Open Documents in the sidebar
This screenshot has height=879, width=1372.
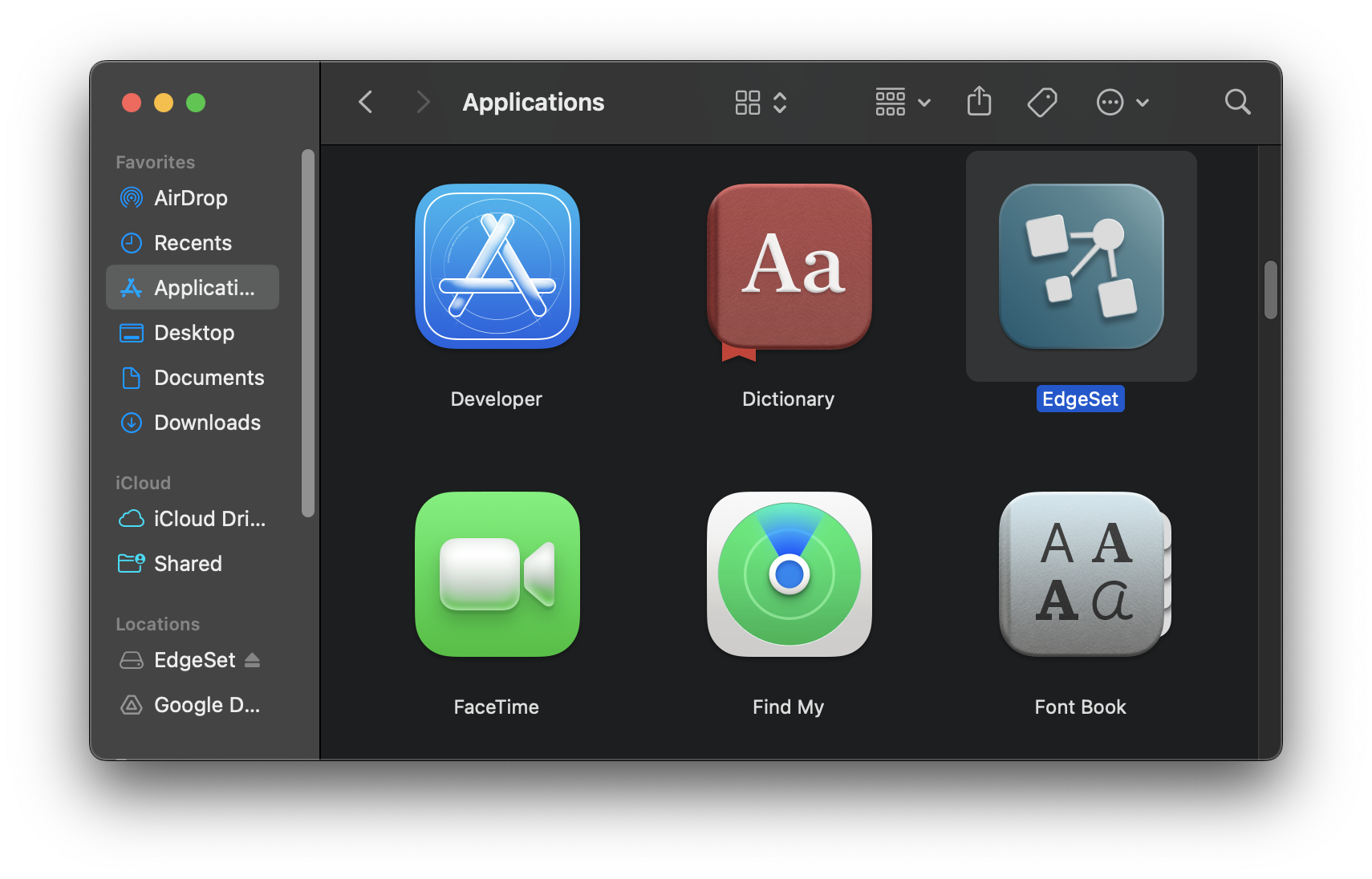click(x=193, y=377)
